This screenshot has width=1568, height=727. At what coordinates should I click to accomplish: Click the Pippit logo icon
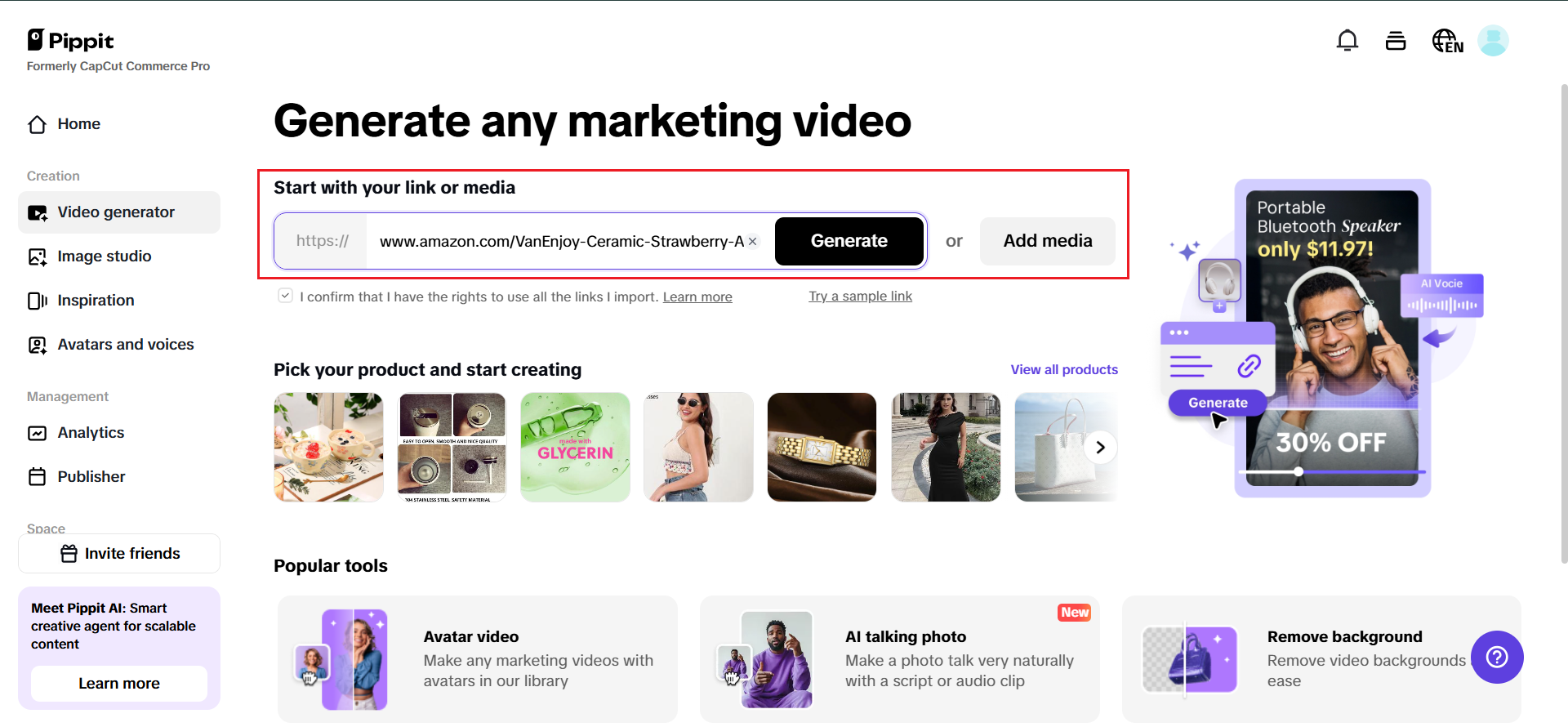pos(36,40)
